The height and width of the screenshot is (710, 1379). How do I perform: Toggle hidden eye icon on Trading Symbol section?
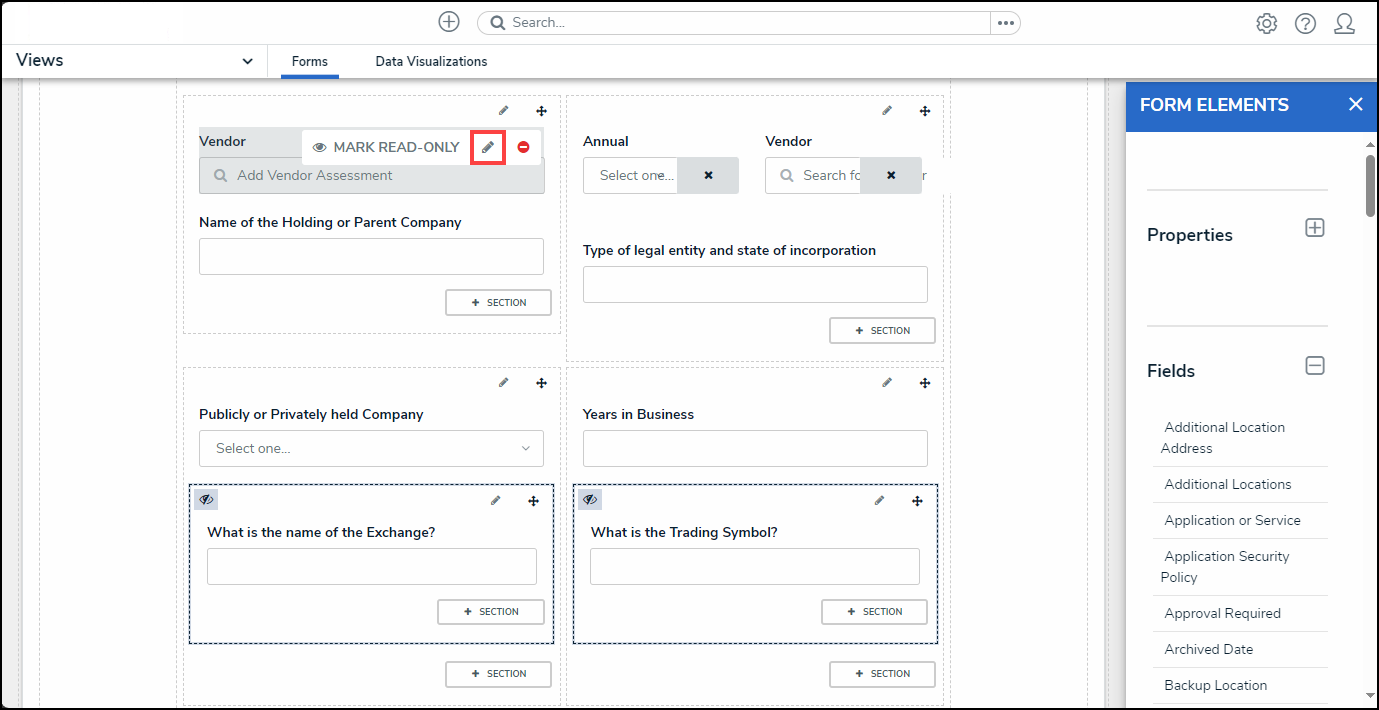(x=590, y=499)
